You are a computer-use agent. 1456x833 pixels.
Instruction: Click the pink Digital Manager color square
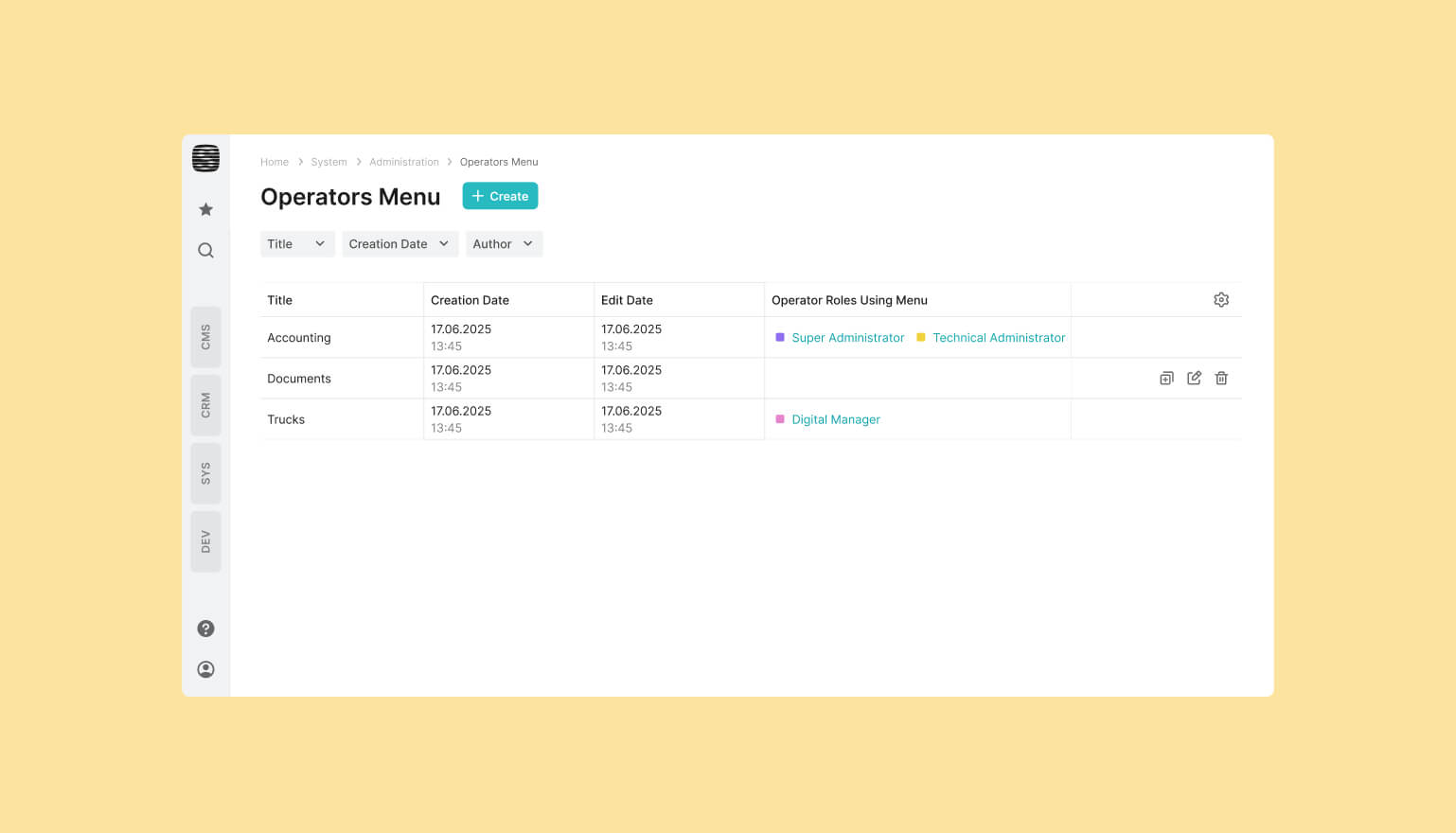coord(780,419)
